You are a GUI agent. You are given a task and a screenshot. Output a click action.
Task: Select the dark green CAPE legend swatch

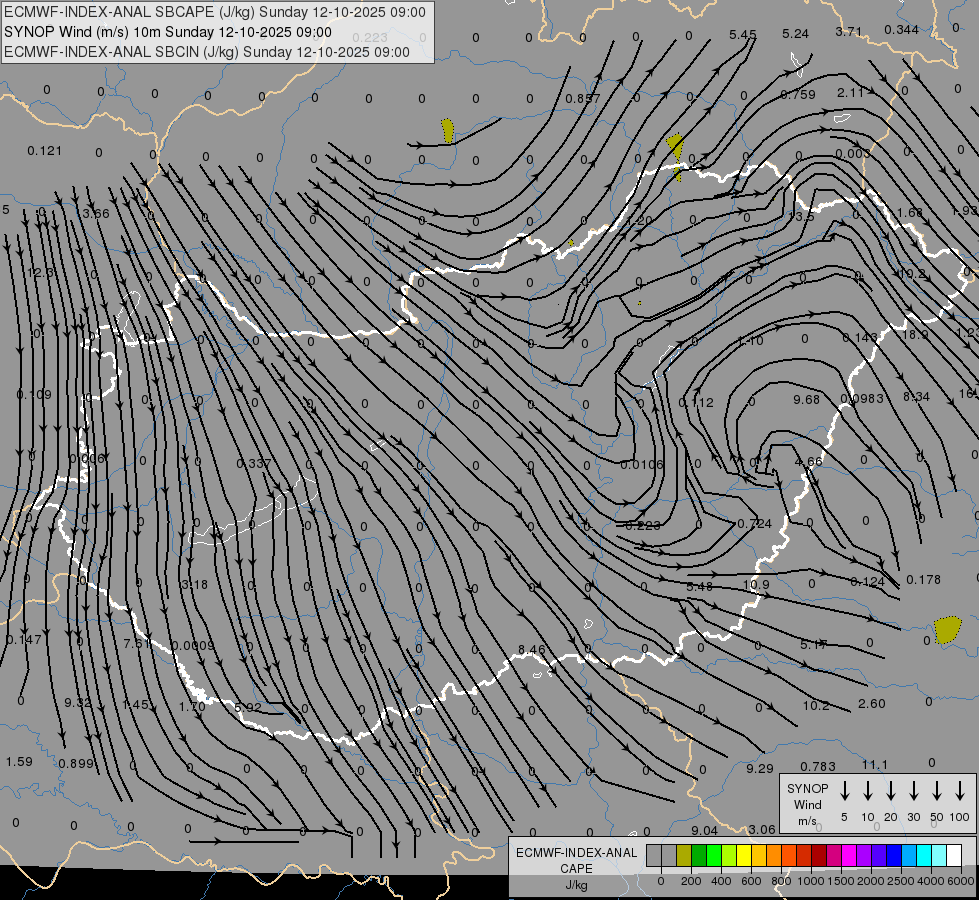tap(699, 856)
